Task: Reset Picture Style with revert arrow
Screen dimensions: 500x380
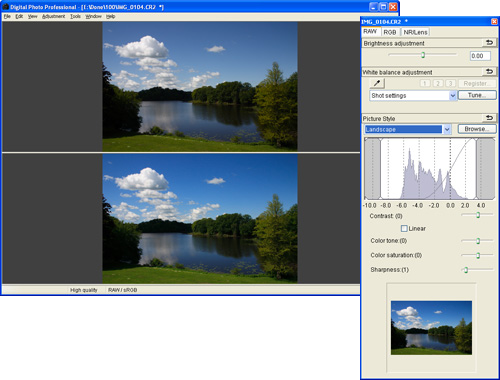Action: pos(489,118)
